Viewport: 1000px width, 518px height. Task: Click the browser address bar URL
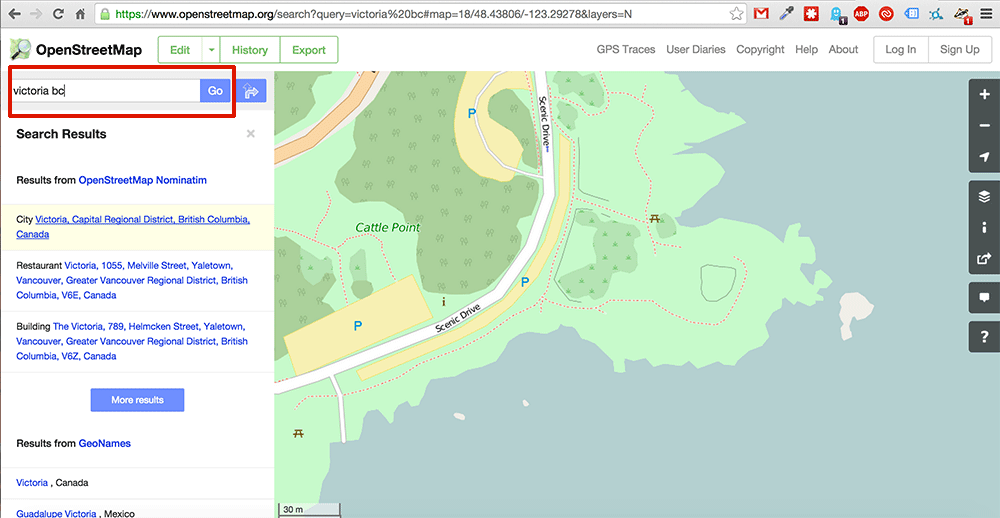(x=373, y=13)
